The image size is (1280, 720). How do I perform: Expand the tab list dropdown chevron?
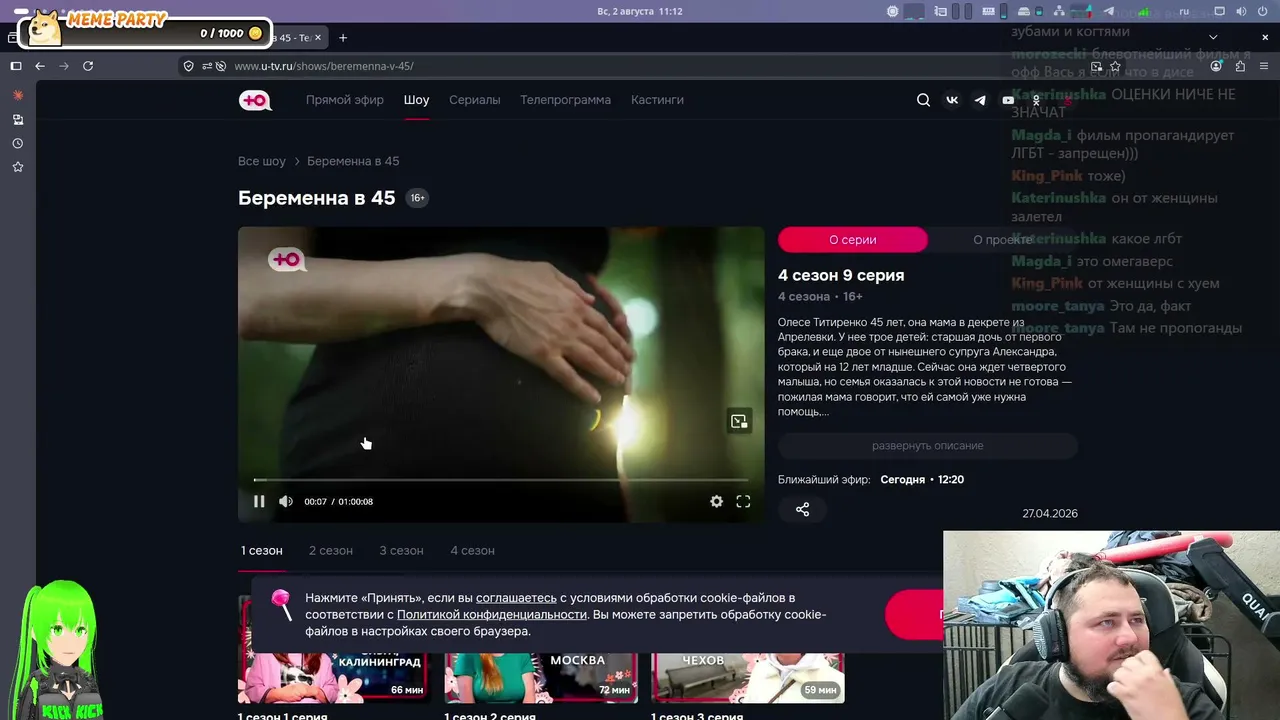(x=1213, y=38)
